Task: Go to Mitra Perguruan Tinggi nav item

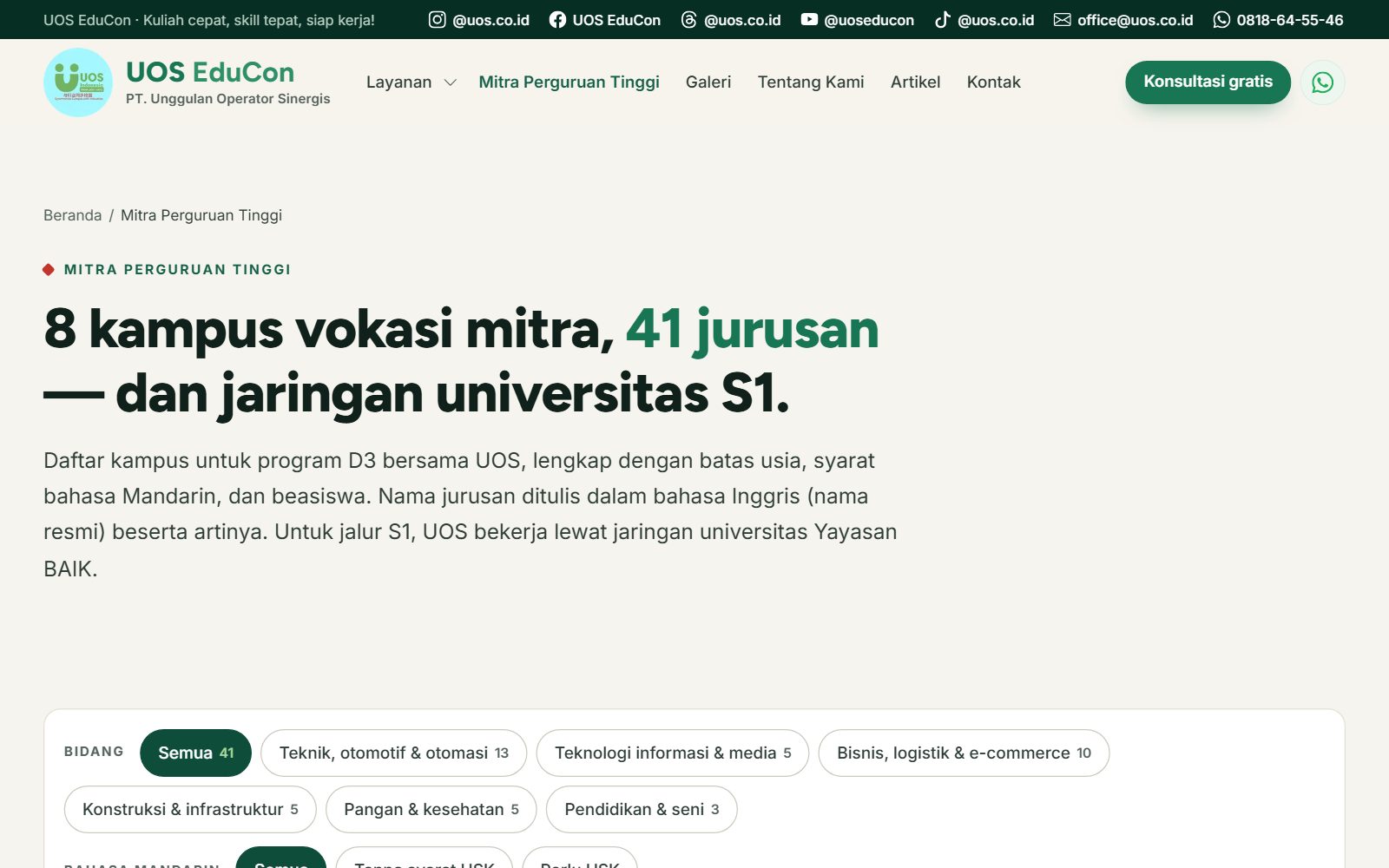Action: pos(569,82)
